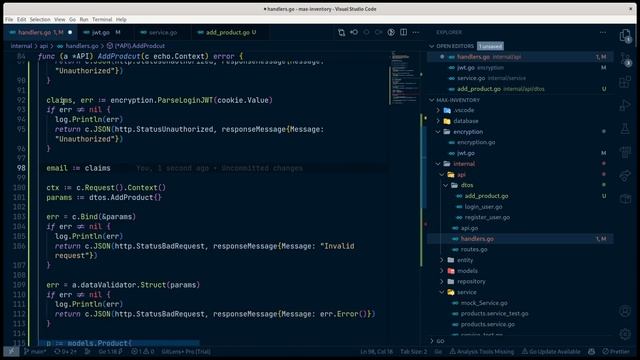640x360 pixels.
Task: Collapse the encryption folder
Action: [438, 131]
